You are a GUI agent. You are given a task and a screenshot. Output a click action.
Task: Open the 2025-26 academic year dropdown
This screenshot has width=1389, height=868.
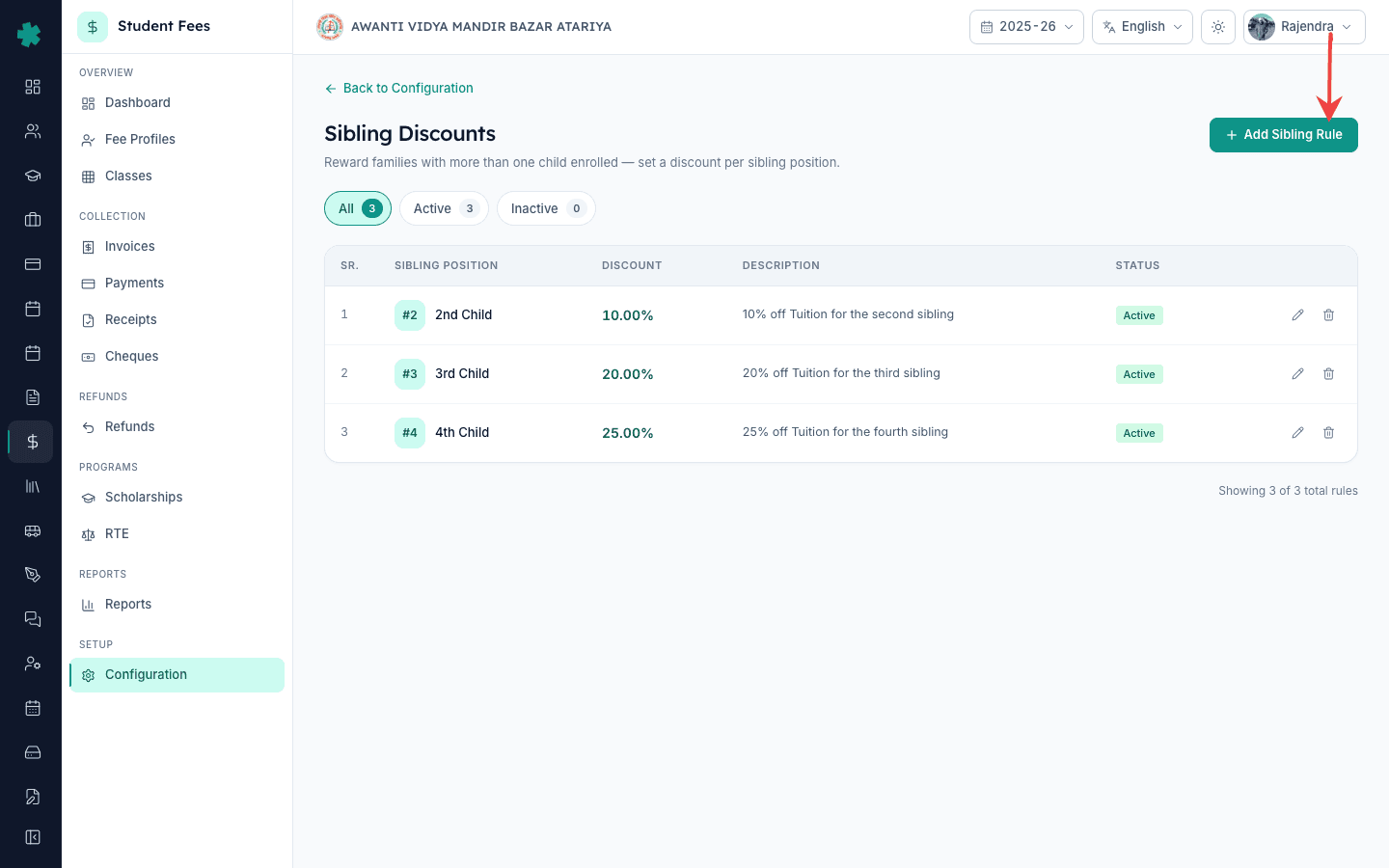click(1026, 27)
